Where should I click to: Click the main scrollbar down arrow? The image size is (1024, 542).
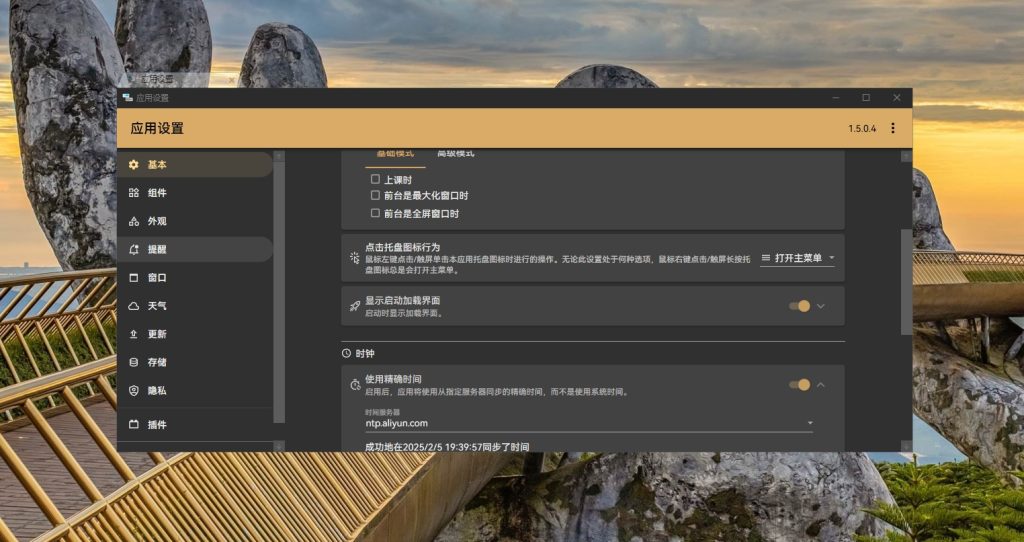click(x=906, y=446)
